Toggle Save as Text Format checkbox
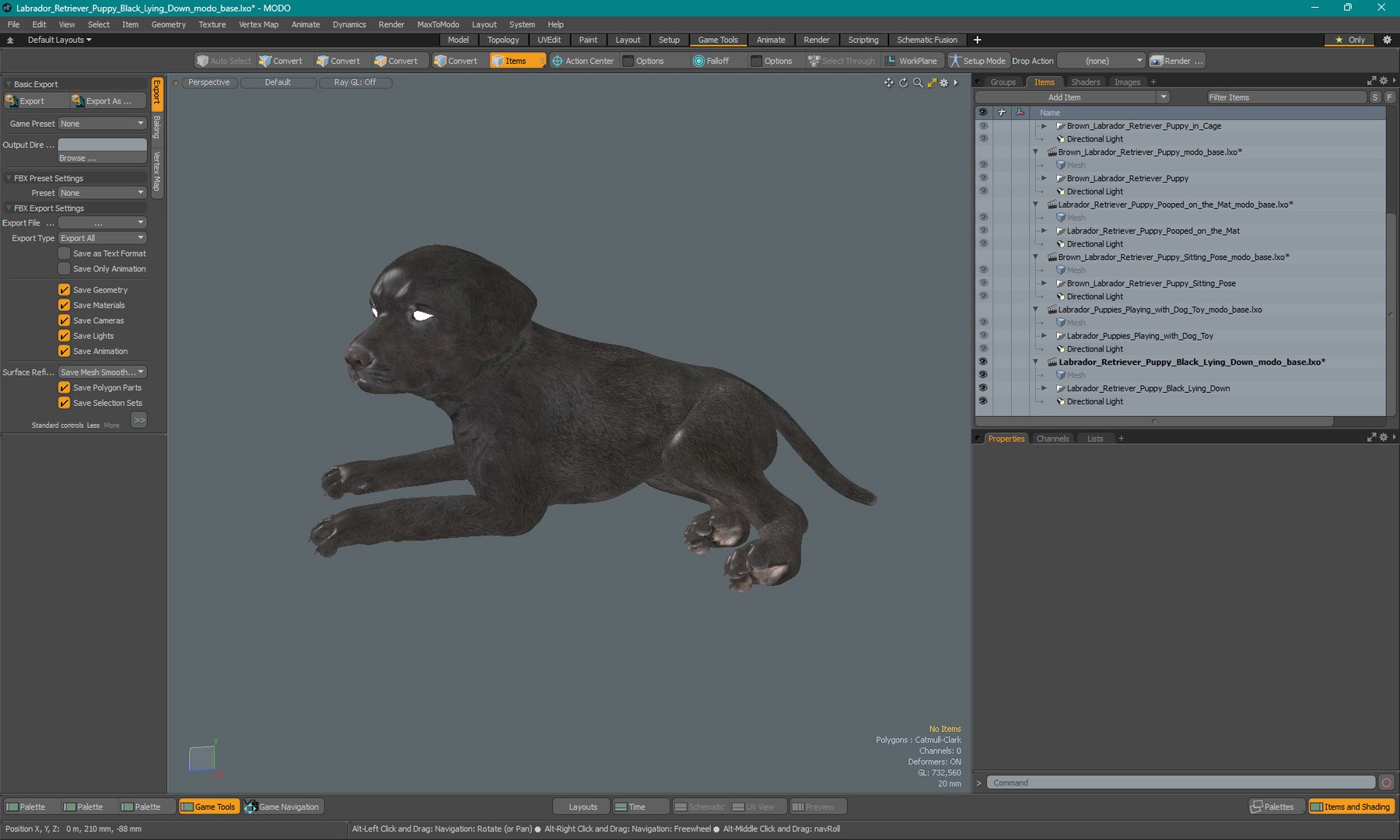This screenshot has width=1400, height=840. [x=64, y=254]
